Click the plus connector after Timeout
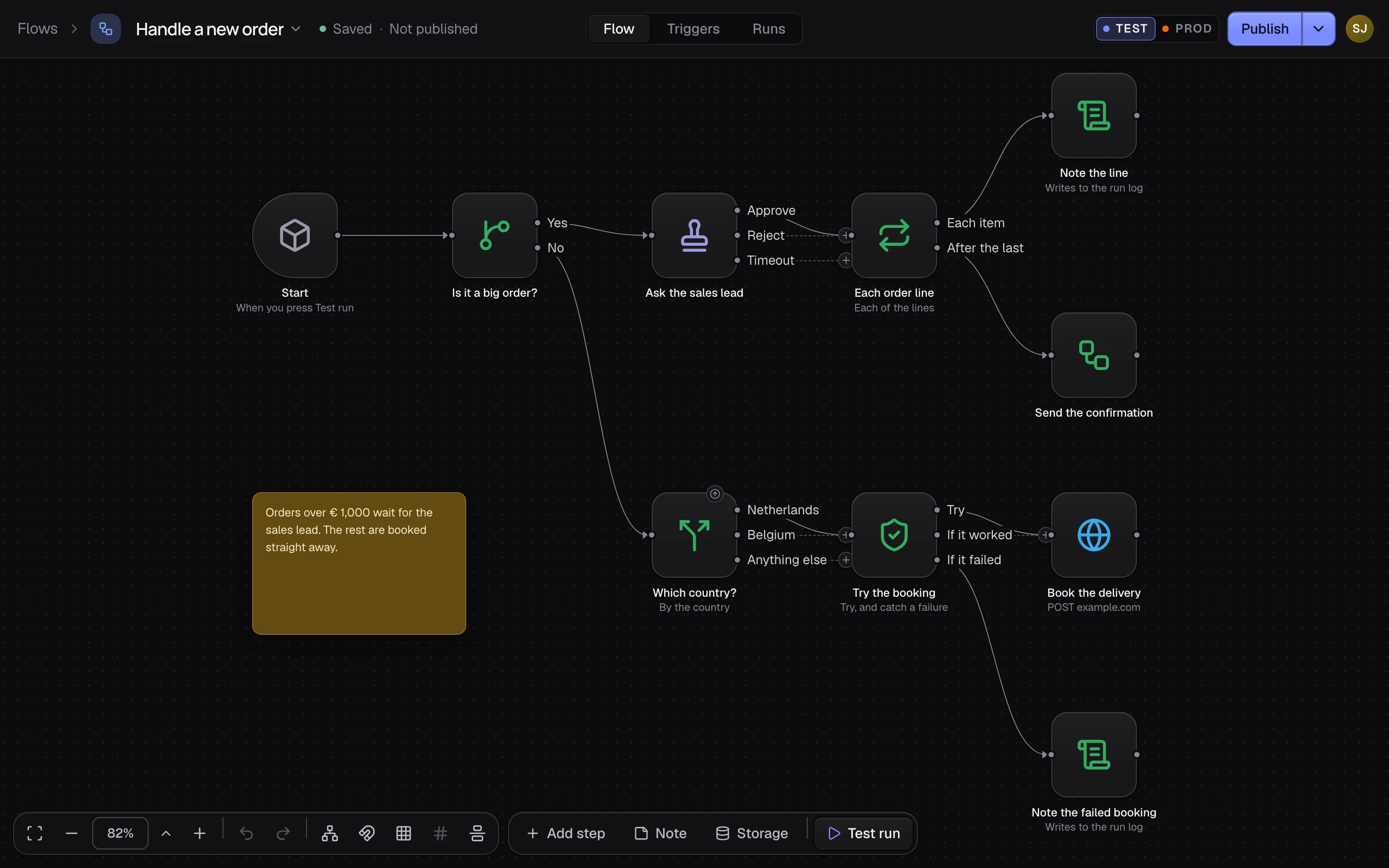The image size is (1389, 868). [845, 260]
